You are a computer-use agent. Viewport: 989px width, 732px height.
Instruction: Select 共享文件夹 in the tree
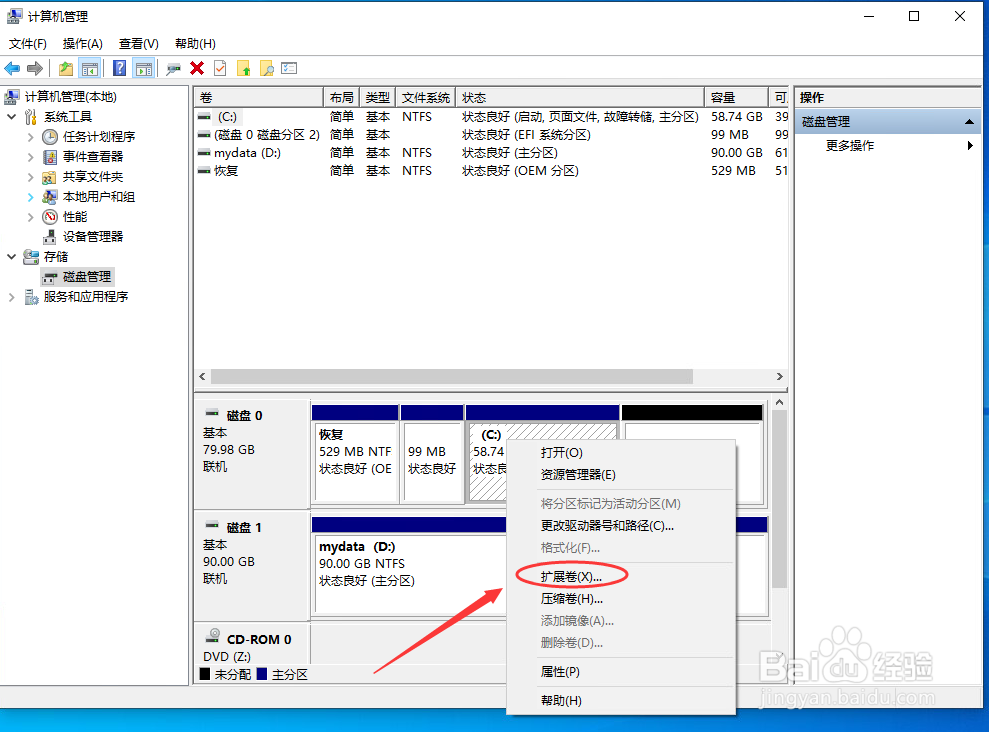93,177
